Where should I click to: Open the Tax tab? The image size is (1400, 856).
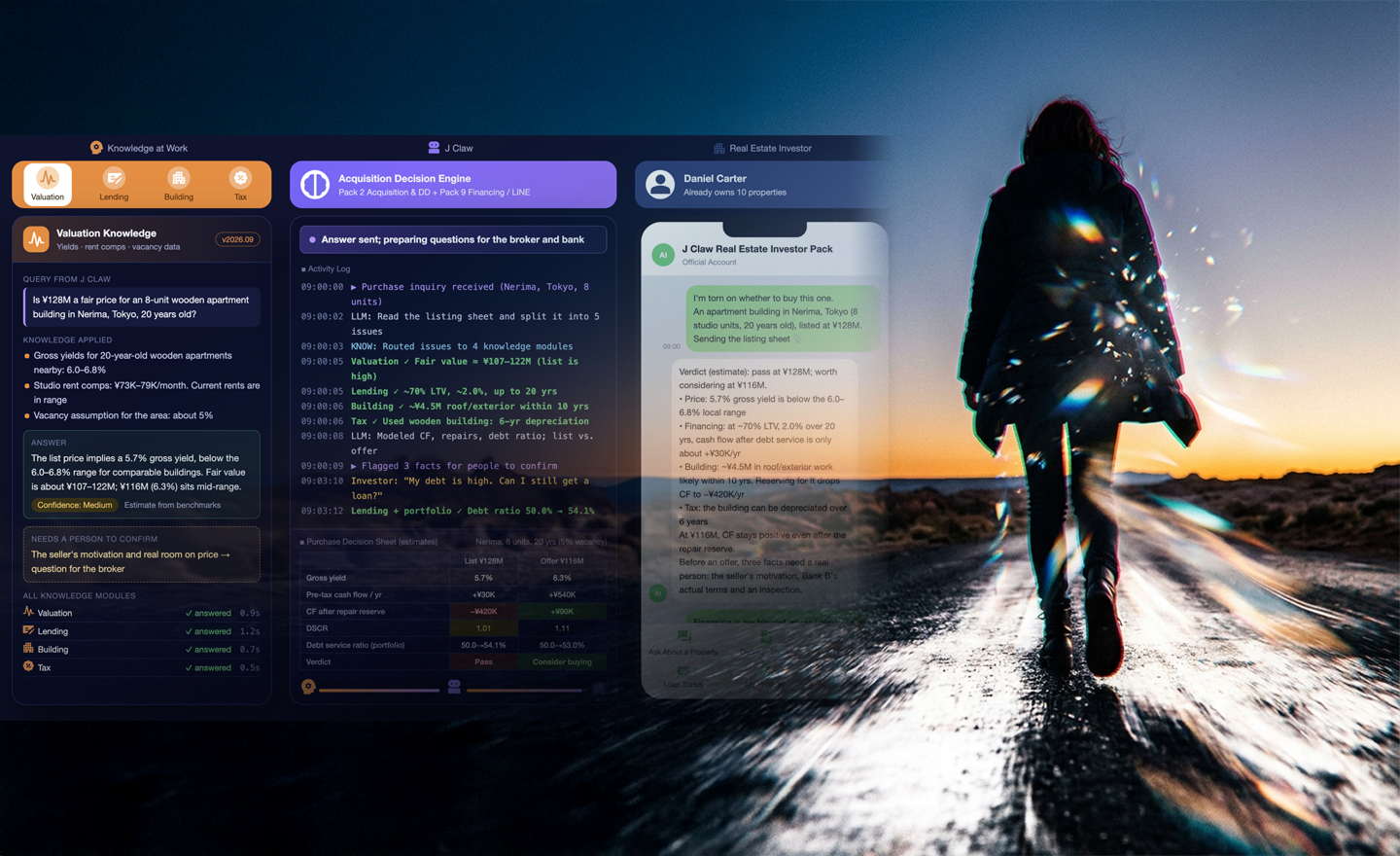(240, 184)
